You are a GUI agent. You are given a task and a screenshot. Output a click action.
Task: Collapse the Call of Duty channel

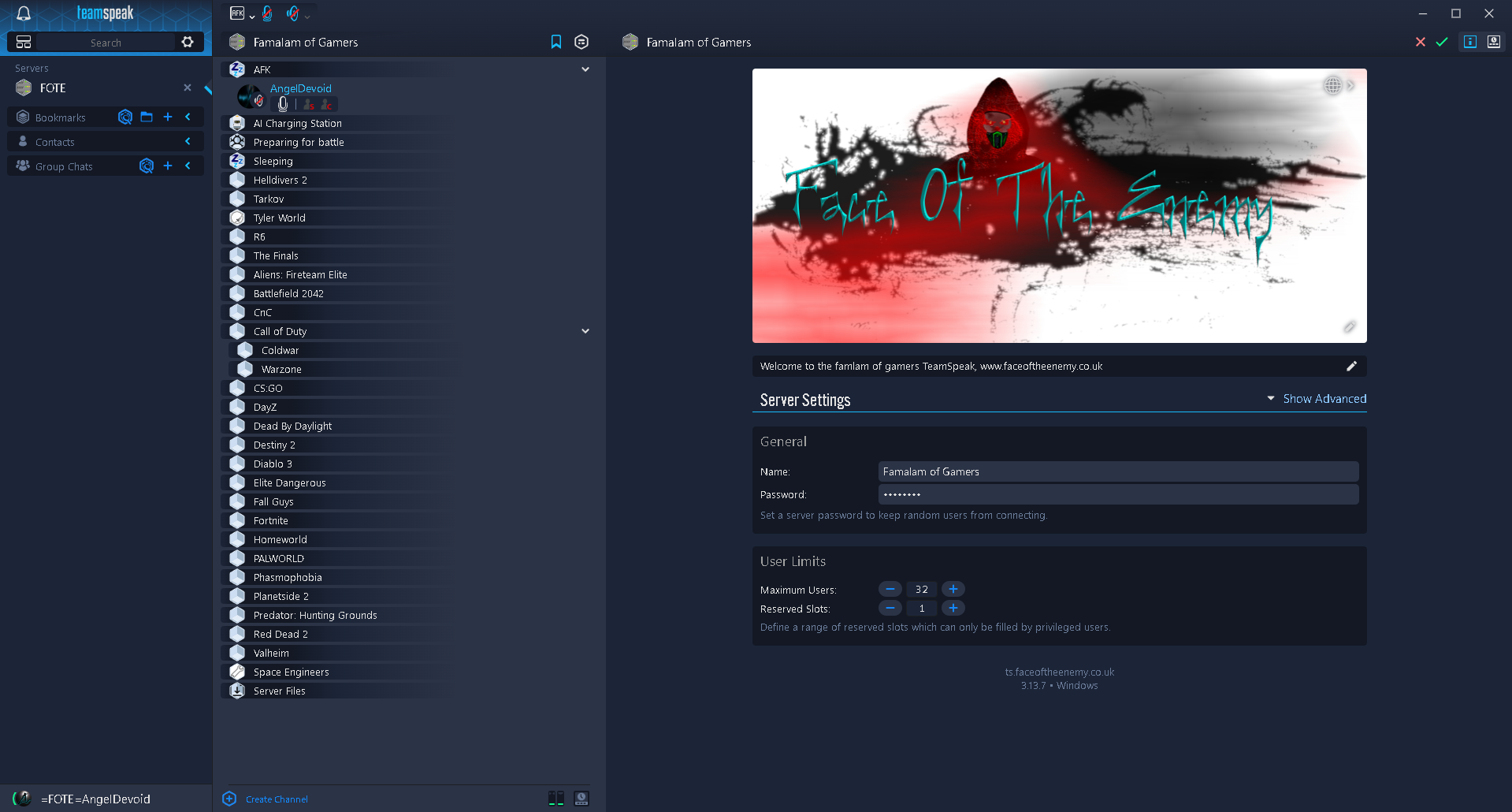coord(585,331)
